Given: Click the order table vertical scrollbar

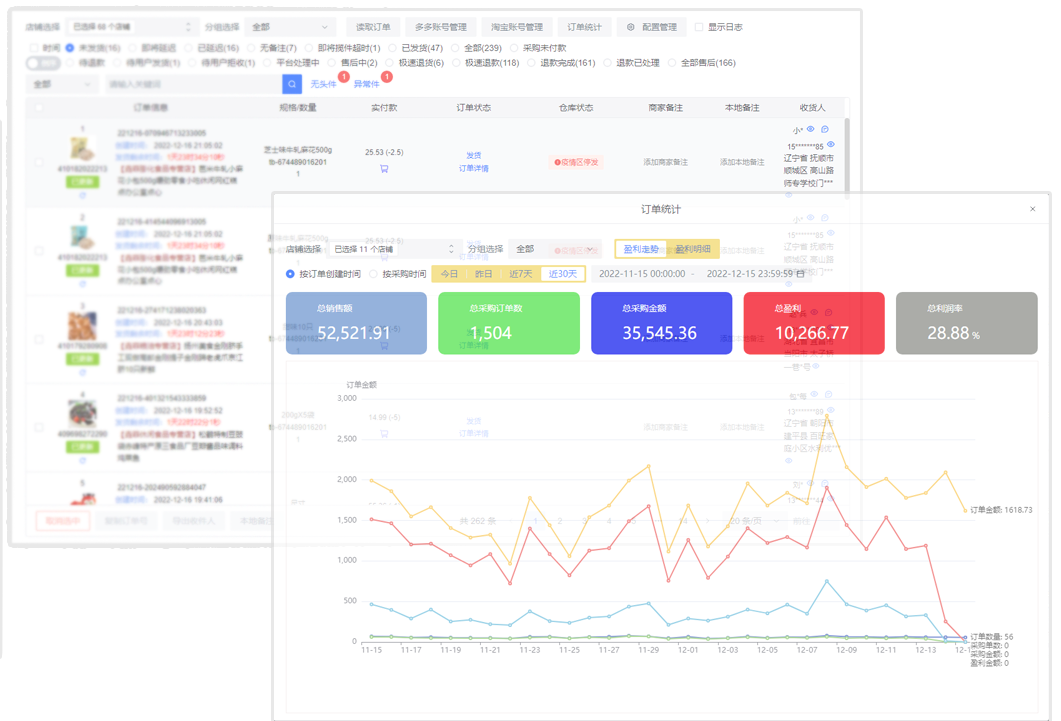Looking at the screenshot, I should click(846, 157).
